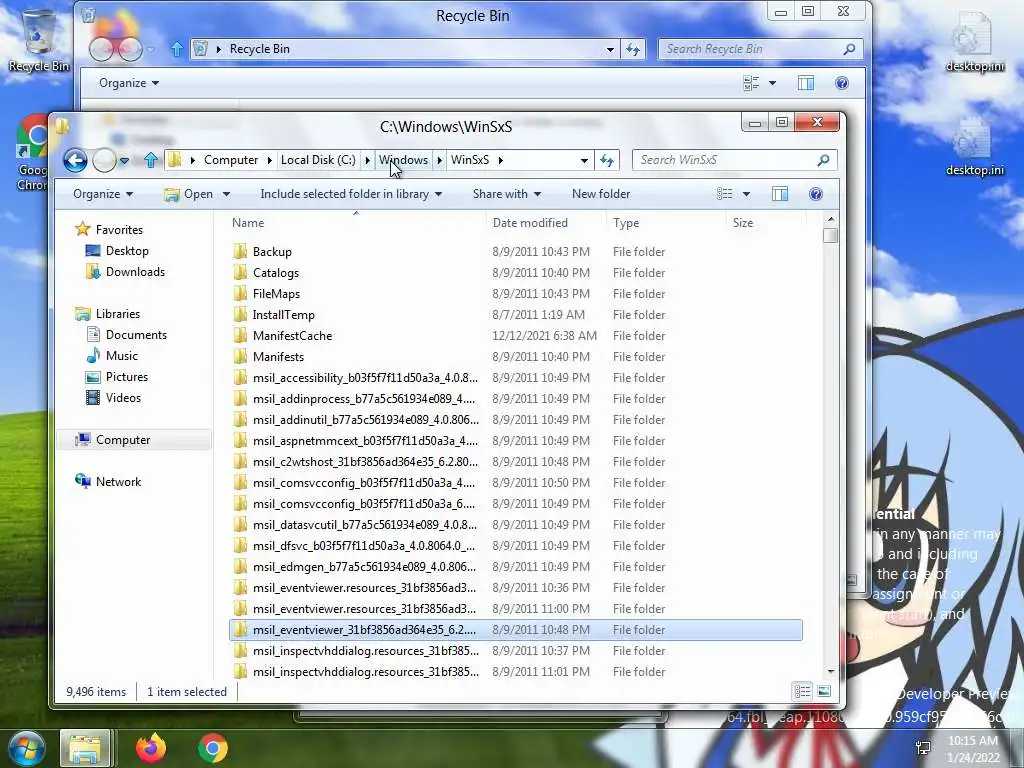Open the Organize menu in the WinSxS window
Screen dimensions: 1024x768
tap(103, 194)
